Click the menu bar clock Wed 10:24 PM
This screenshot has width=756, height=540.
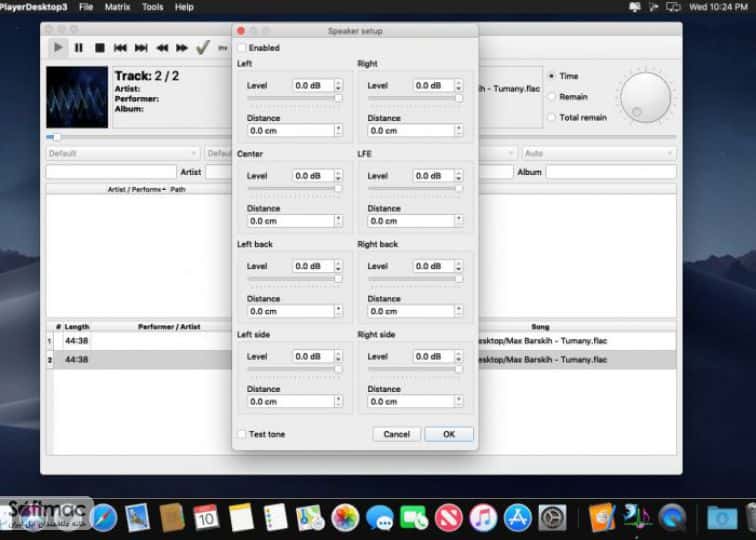pyautogui.click(x=718, y=7)
